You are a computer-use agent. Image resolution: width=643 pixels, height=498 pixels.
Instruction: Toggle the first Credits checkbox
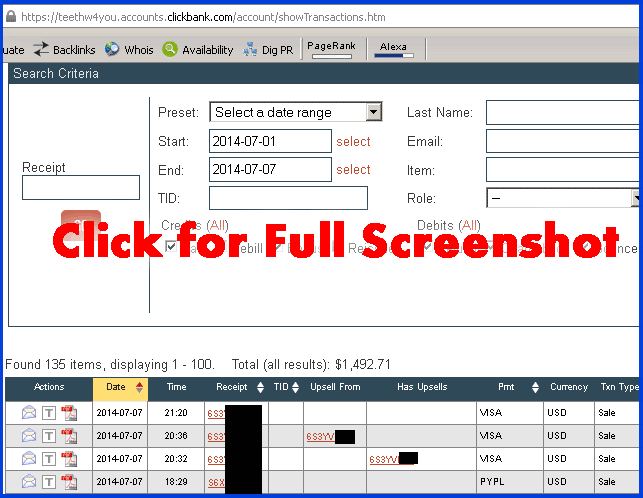click(x=171, y=247)
